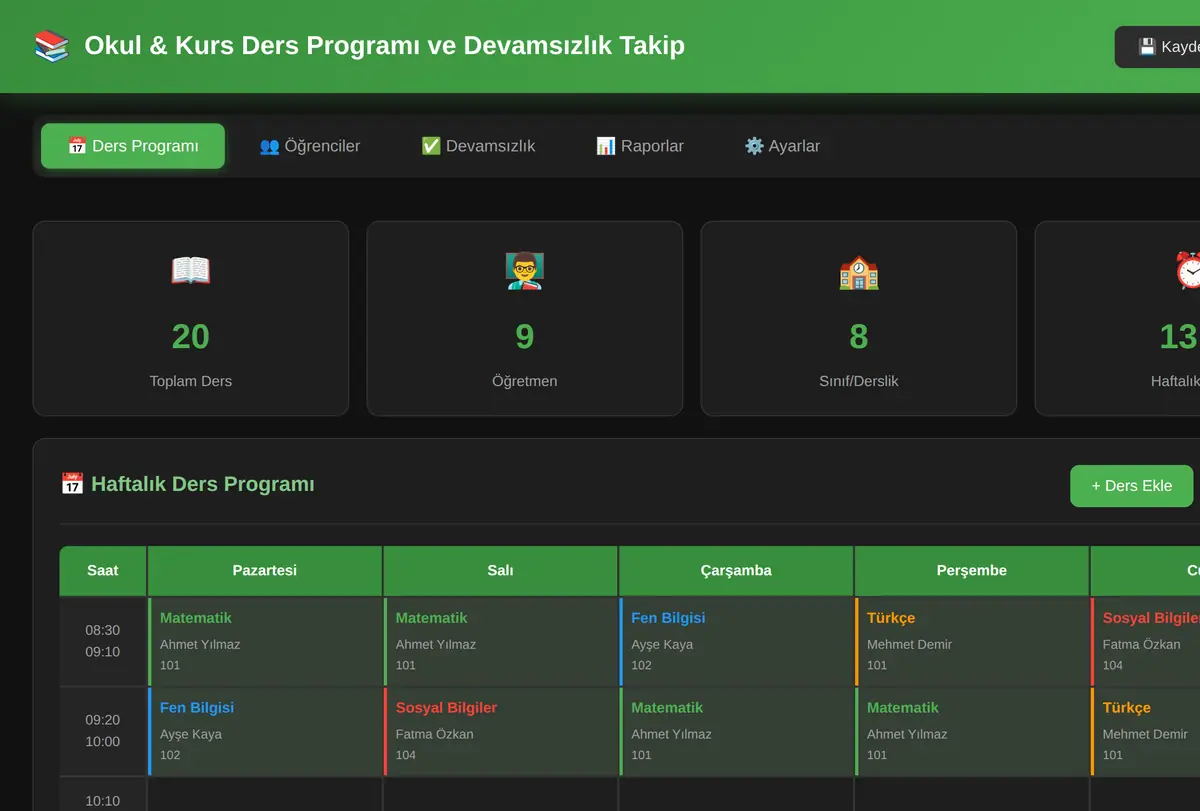Select Pazartesi 09:20 Fen Bilgisi lesson

[265, 731]
